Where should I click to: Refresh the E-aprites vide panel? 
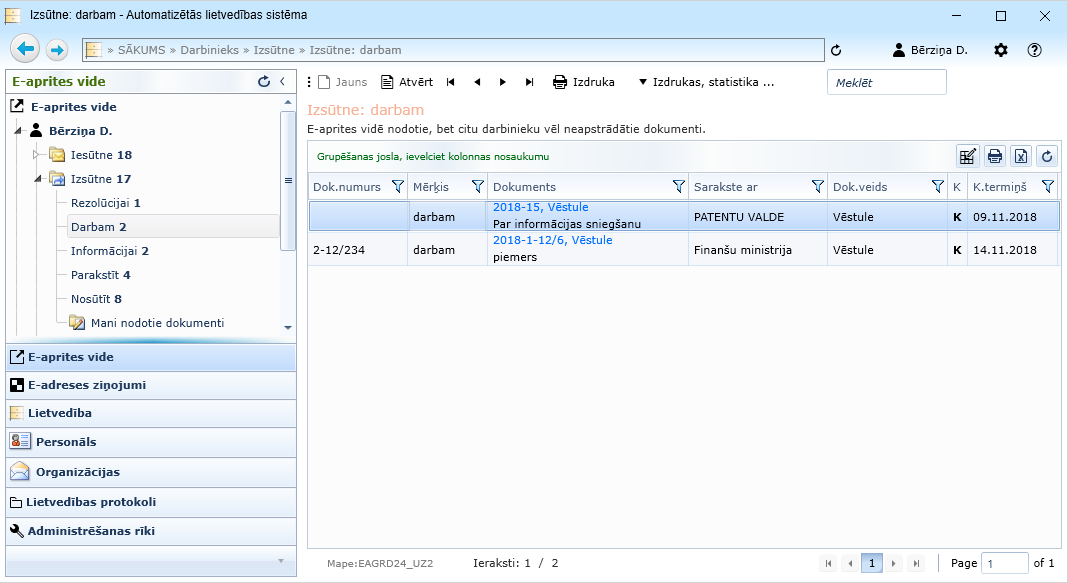[264, 82]
